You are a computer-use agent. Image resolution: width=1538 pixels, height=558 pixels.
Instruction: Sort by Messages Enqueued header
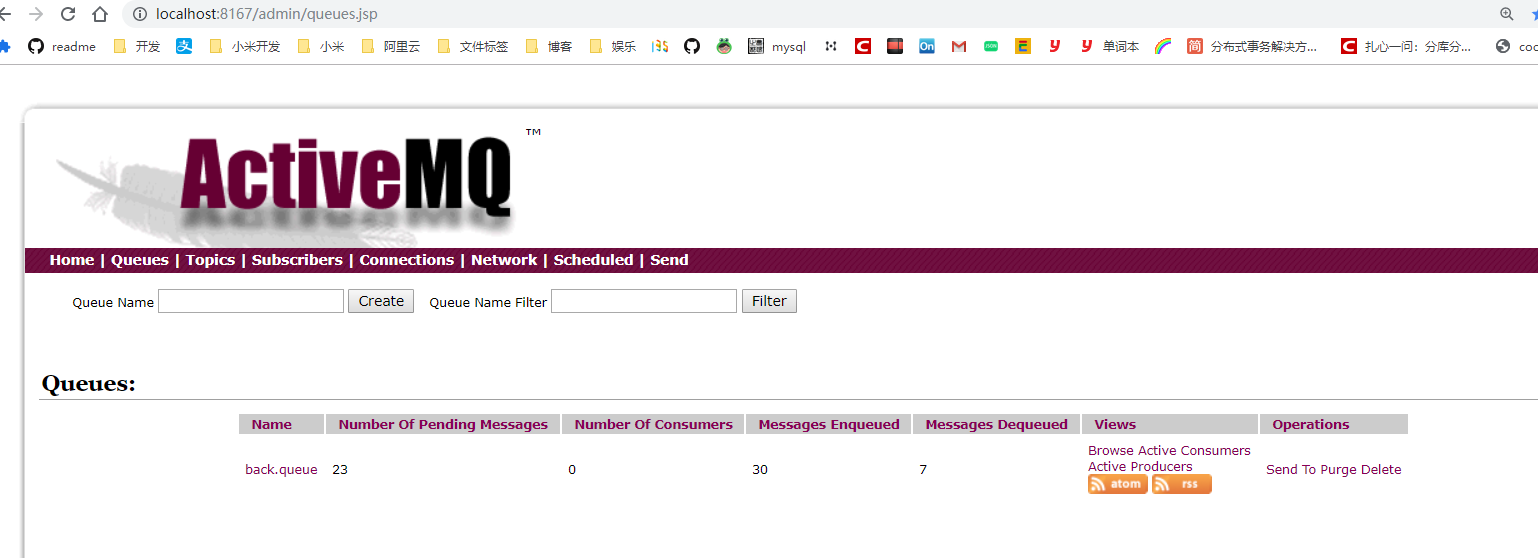click(x=829, y=424)
